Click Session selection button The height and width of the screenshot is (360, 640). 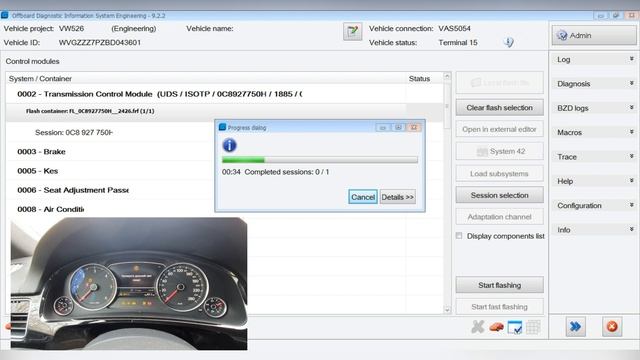(x=500, y=195)
